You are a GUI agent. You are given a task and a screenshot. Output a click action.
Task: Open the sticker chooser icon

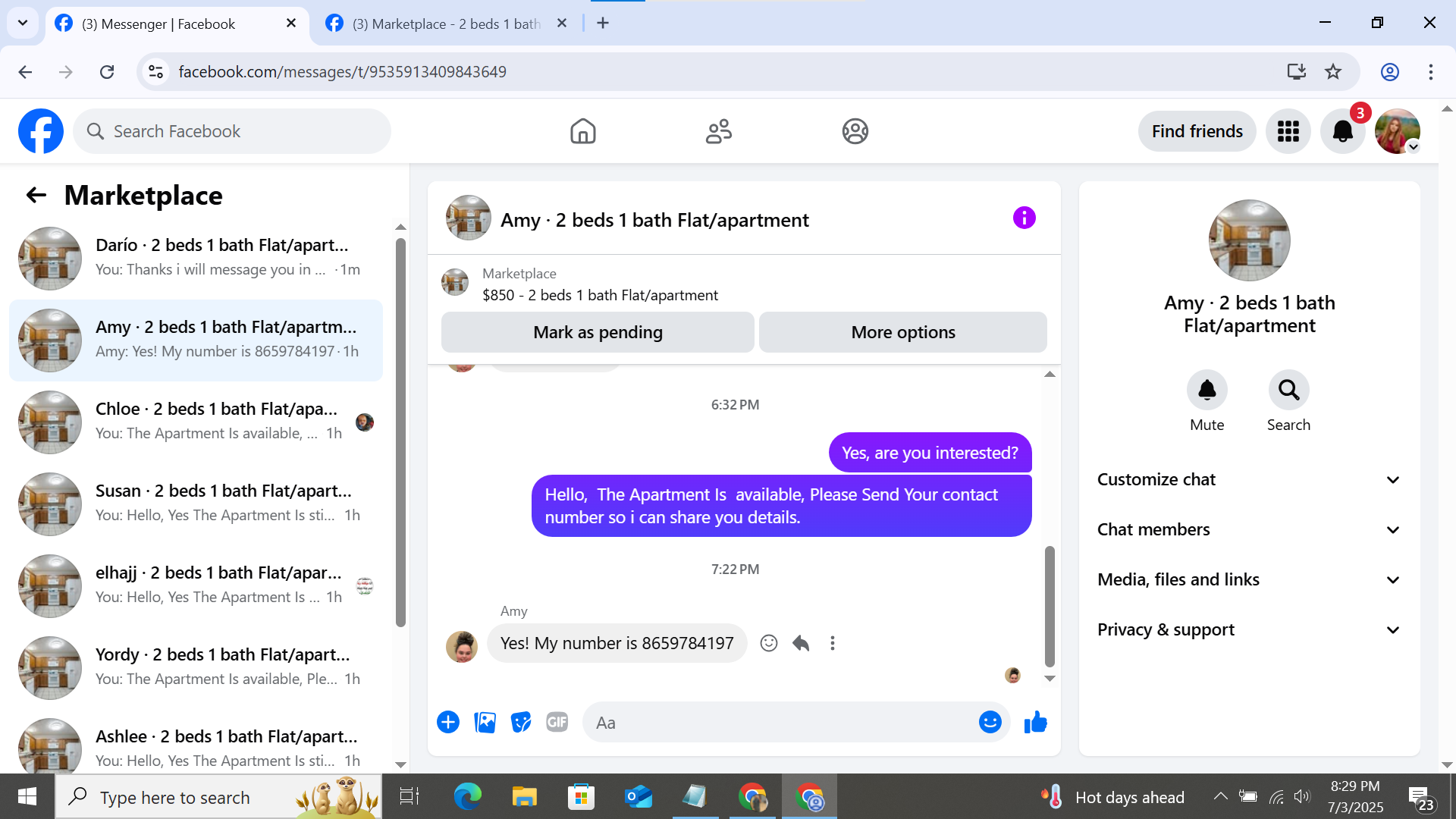521,723
